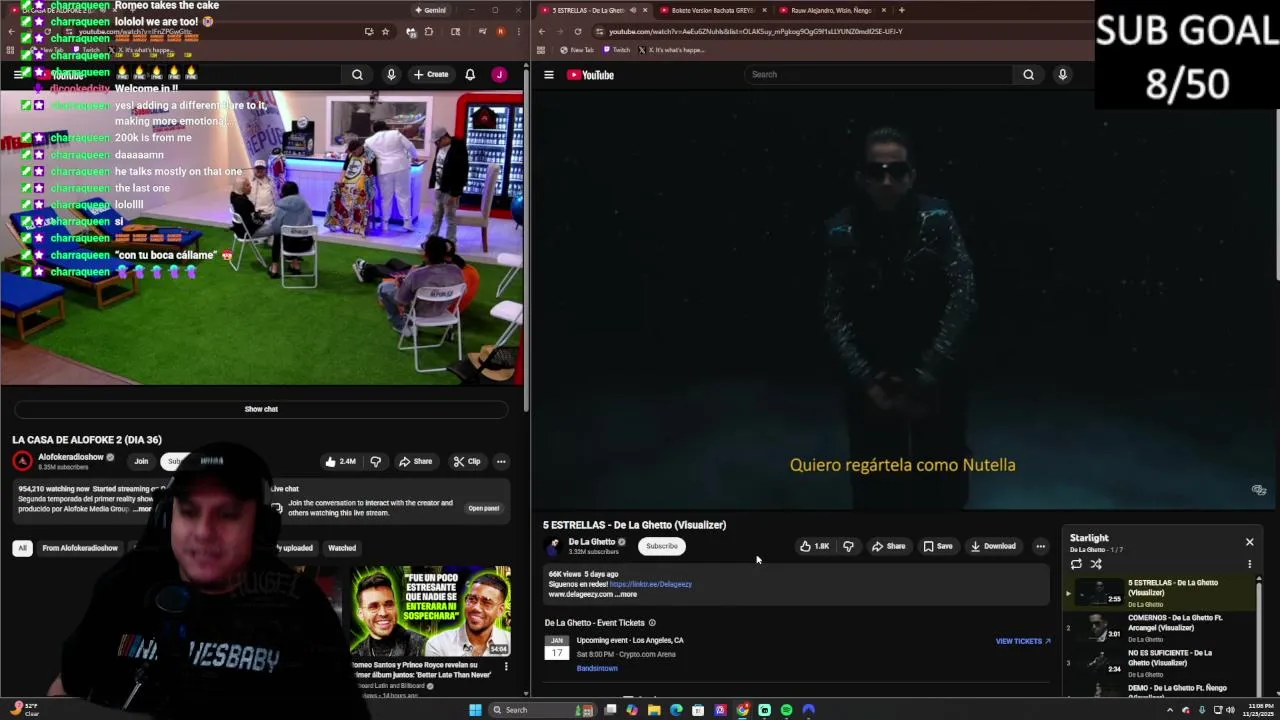Play NO ES SUFICIENTE from playlist
Viewport: 1280px width, 720px height.
1160,663
